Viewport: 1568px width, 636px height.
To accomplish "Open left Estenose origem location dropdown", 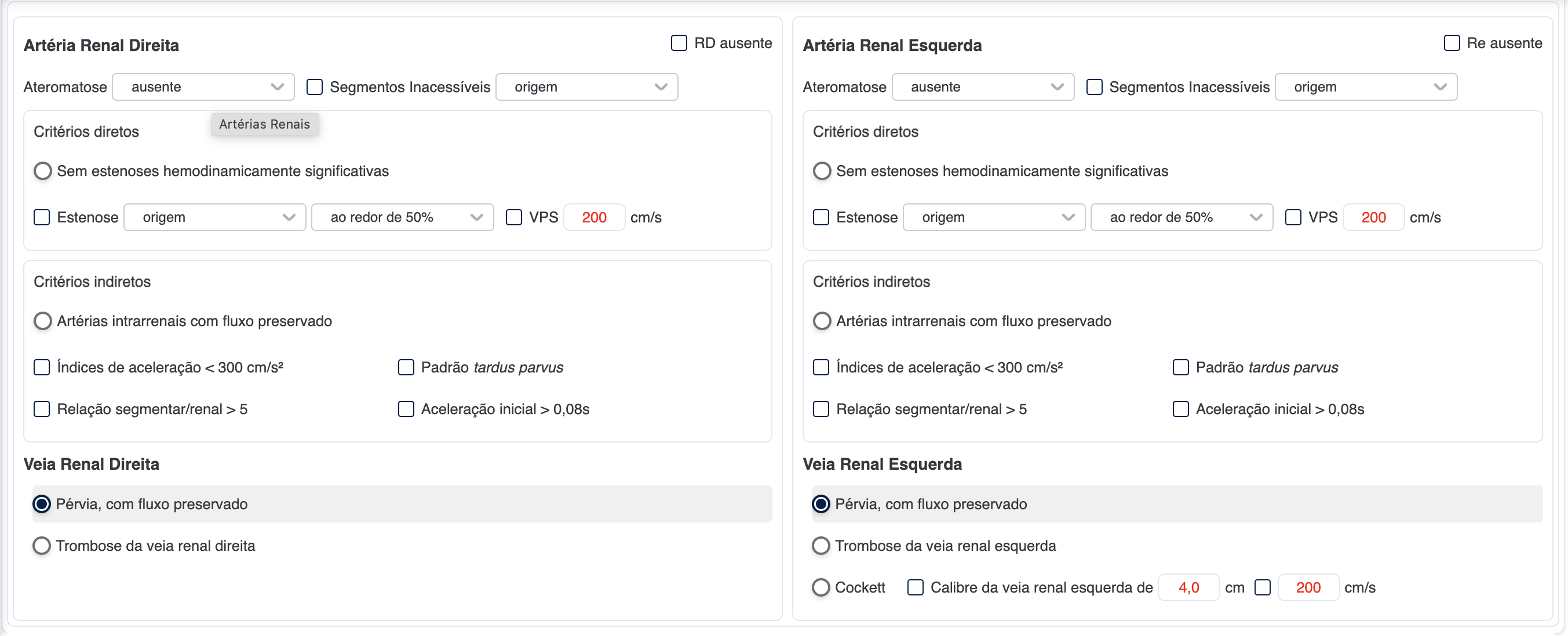I will point(993,217).
